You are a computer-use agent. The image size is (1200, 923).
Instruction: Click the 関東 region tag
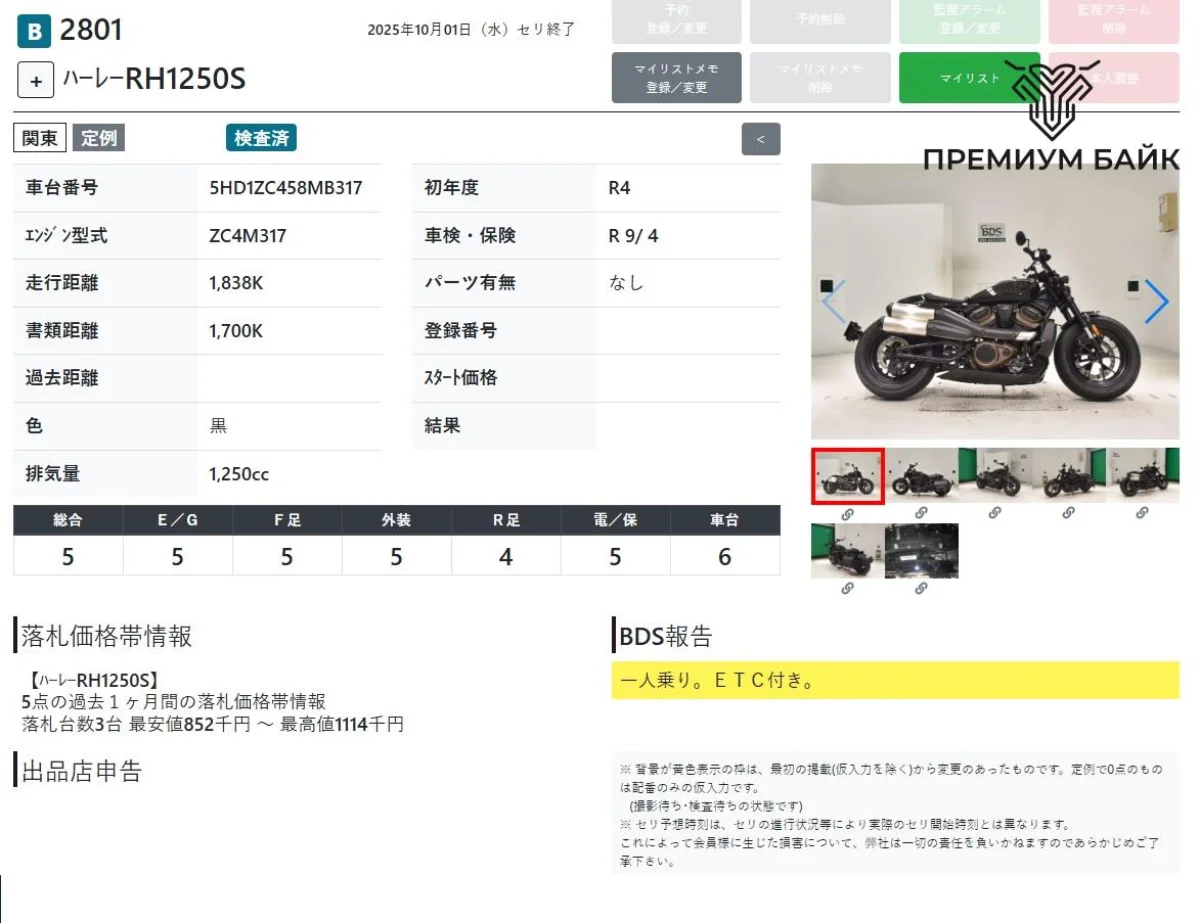[x=40, y=139]
